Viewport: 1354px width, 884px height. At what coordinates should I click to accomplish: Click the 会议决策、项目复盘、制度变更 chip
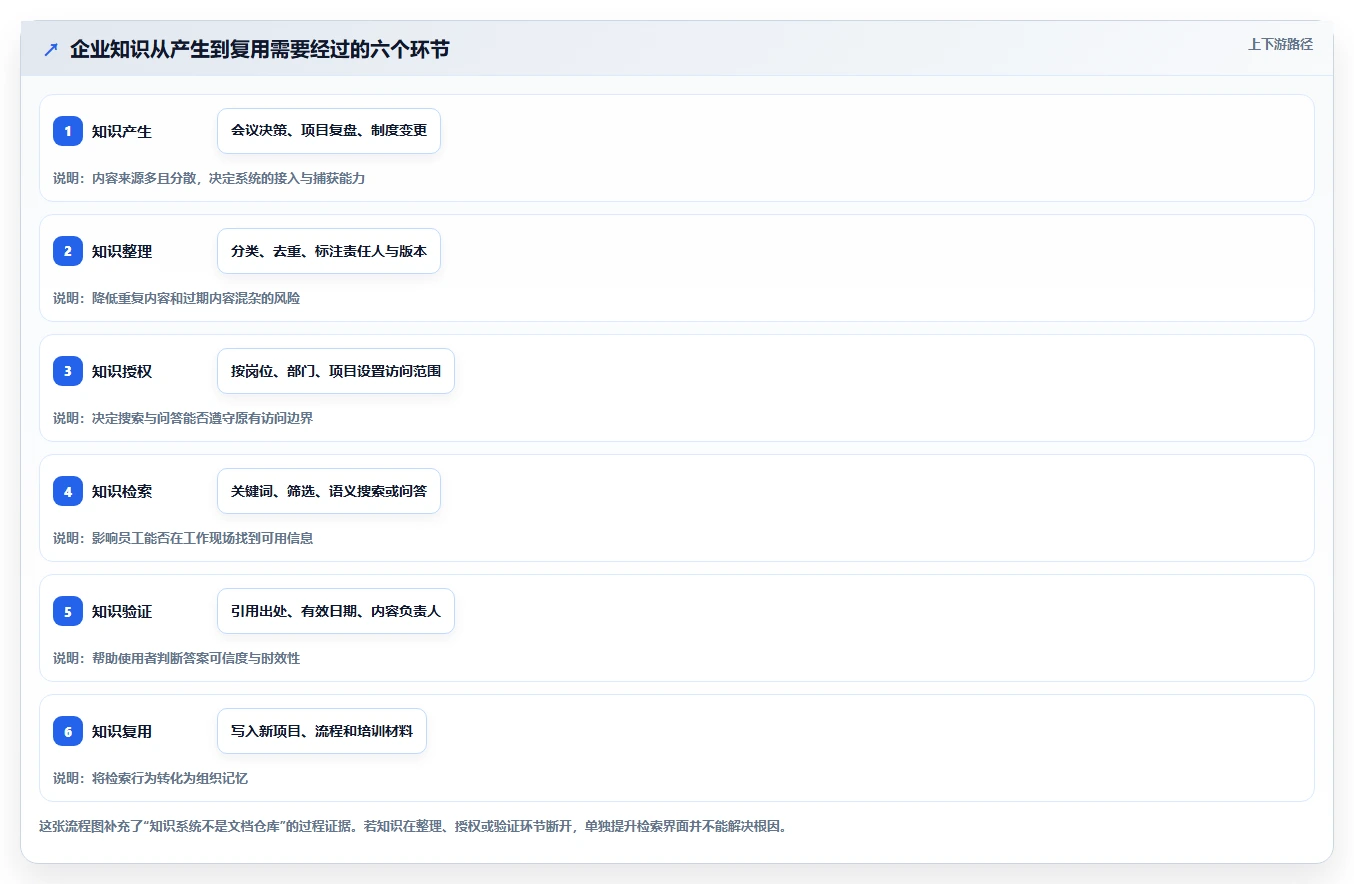point(329,131)
